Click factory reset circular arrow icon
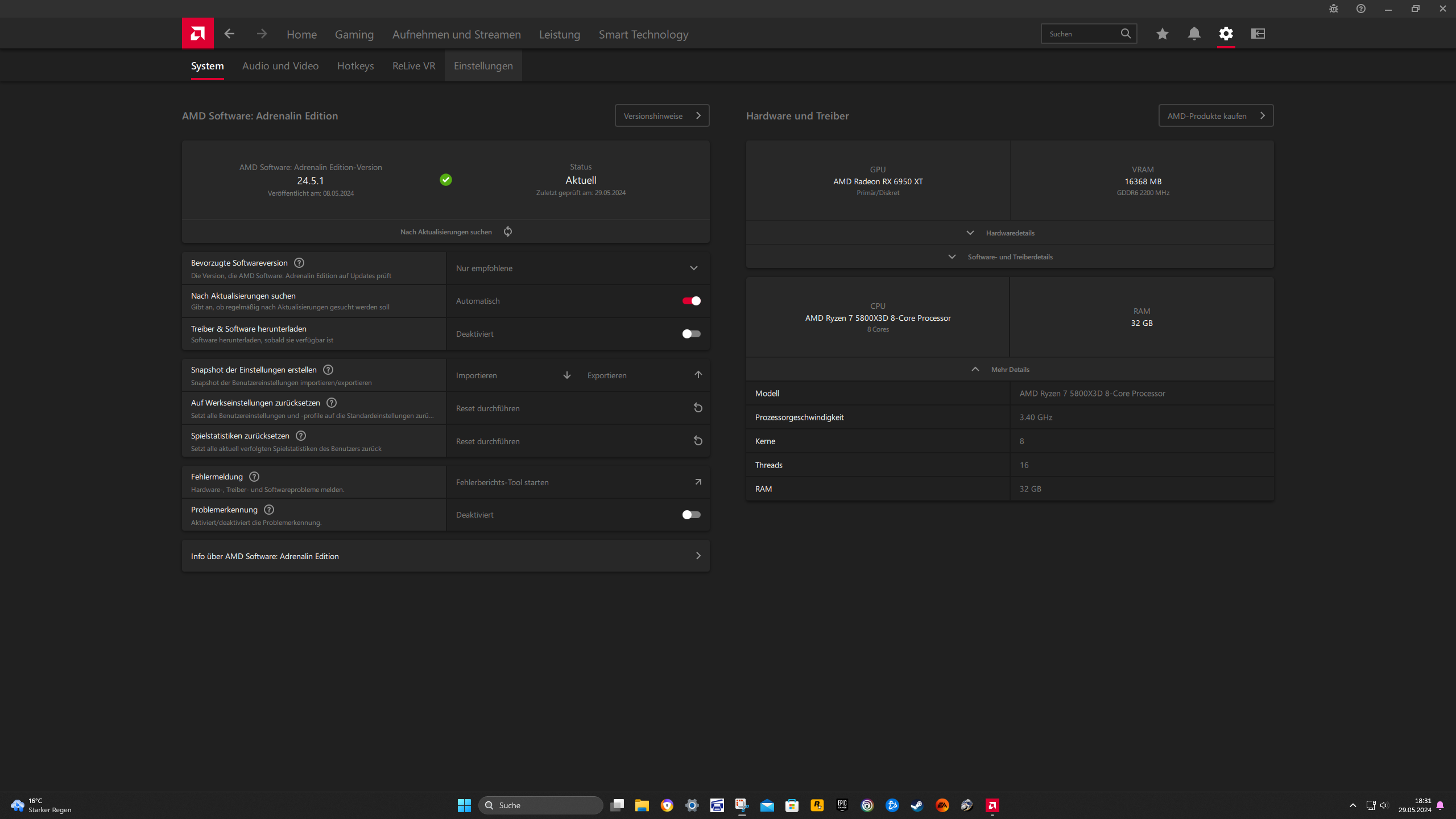Screen dimensions: 1456x819 click(698, 408)
